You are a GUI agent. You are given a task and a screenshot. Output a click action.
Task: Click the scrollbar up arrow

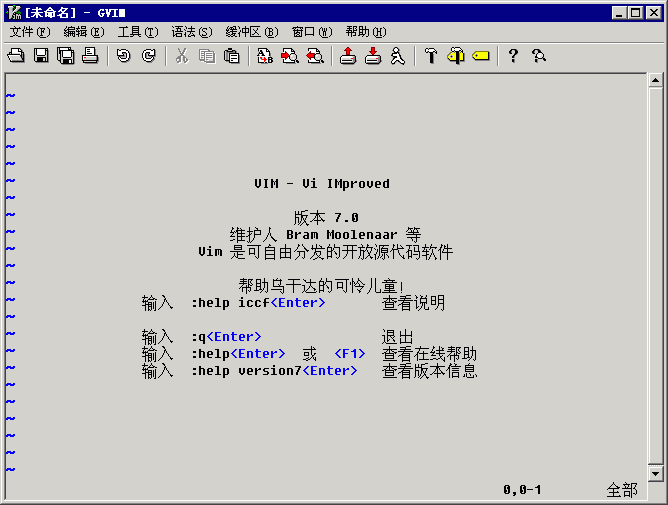click(655, 80)
